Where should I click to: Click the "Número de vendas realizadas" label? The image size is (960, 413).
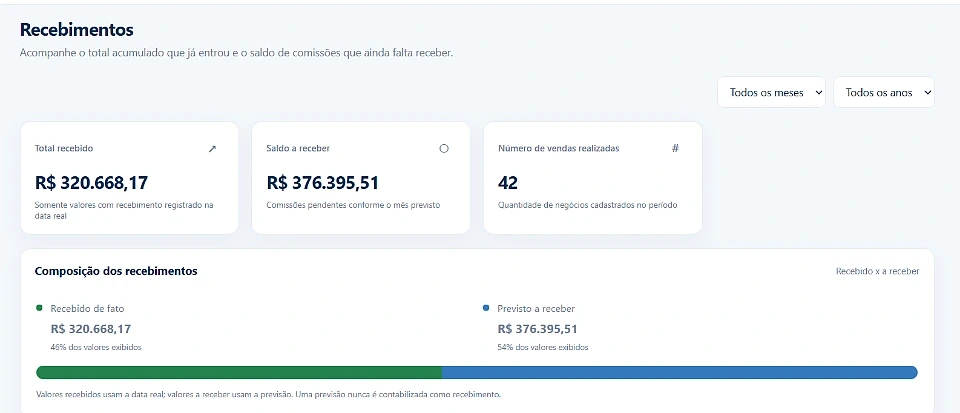pos(558,148)
